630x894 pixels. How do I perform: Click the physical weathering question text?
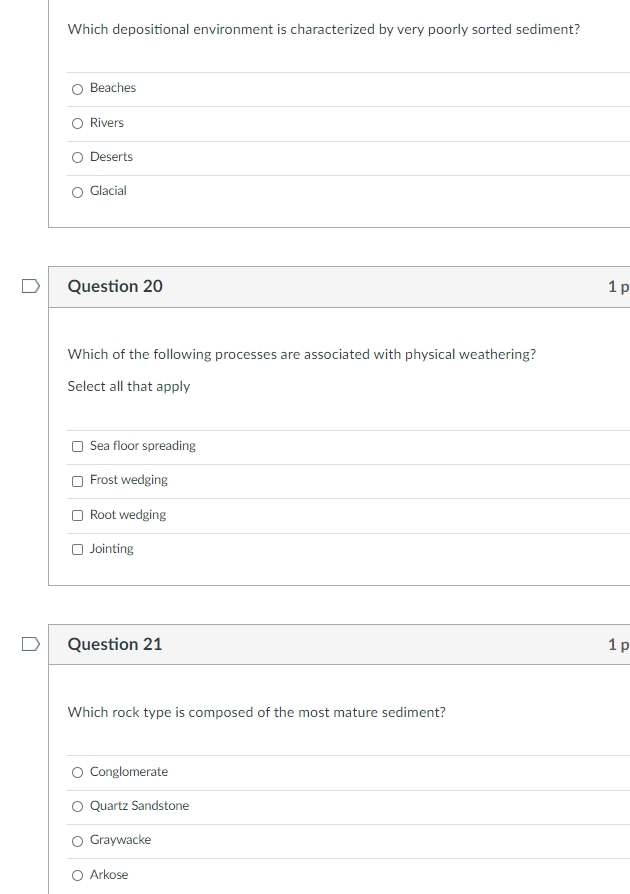click(x=301, y=355)
